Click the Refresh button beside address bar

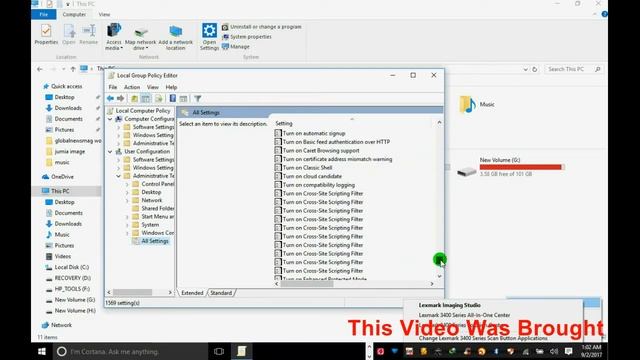[535, 69]
